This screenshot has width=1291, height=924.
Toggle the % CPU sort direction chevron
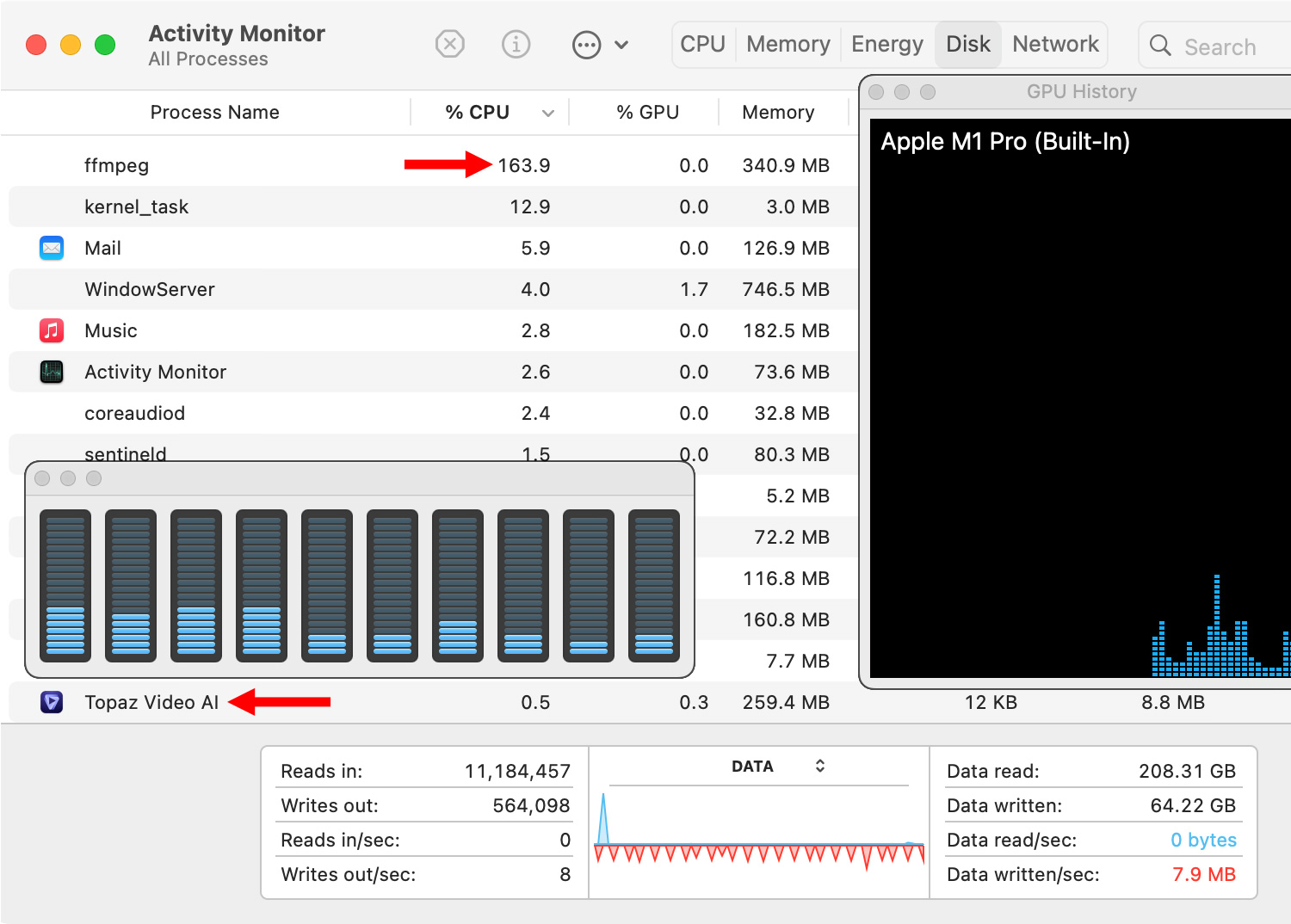click(x=548, y=114)
